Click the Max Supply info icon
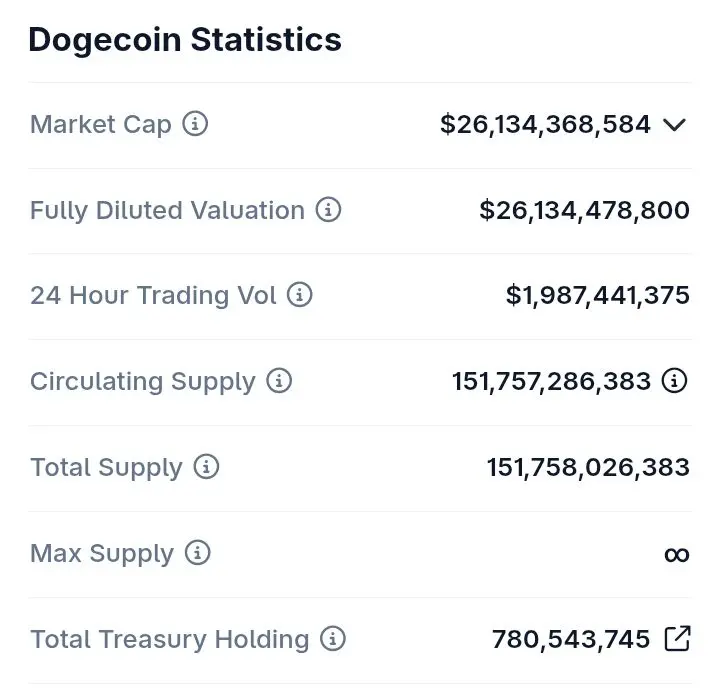 click(198, 553)
